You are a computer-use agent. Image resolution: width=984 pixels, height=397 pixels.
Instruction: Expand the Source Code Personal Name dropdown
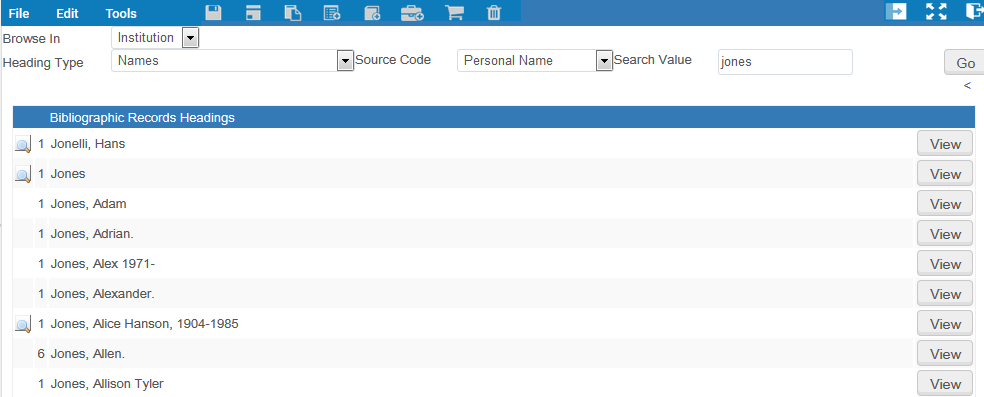(x=604, y=61)
